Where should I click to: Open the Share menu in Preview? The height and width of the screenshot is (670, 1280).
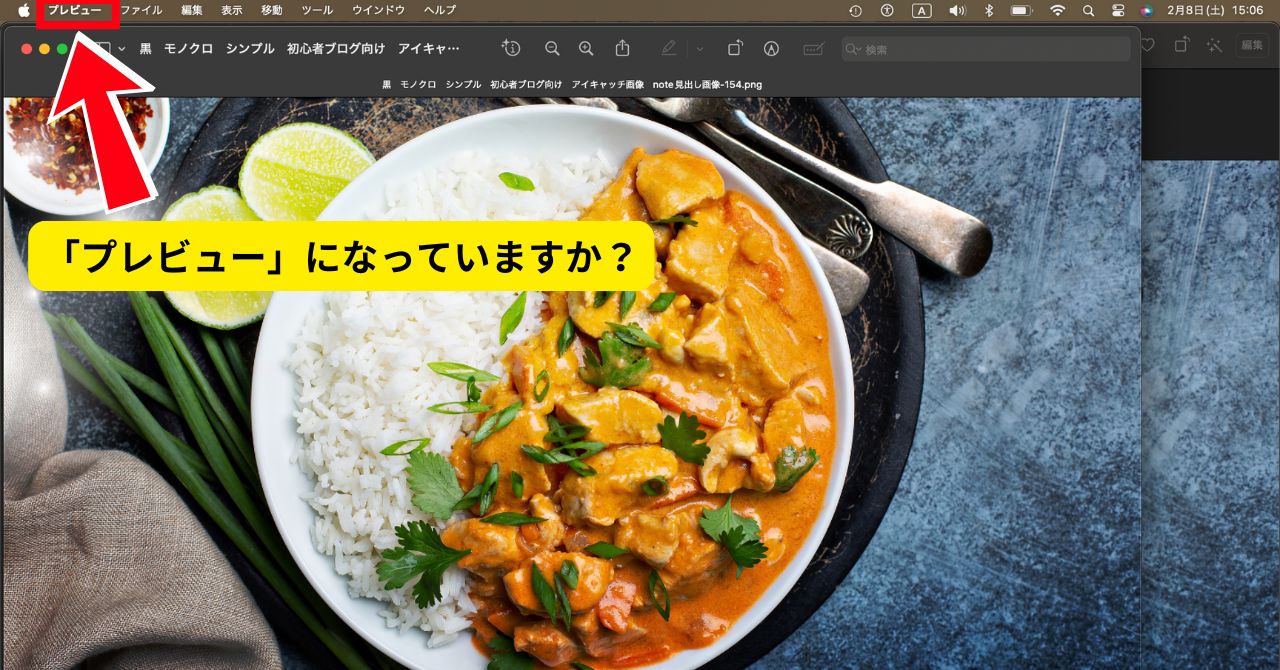pos(622,48)
